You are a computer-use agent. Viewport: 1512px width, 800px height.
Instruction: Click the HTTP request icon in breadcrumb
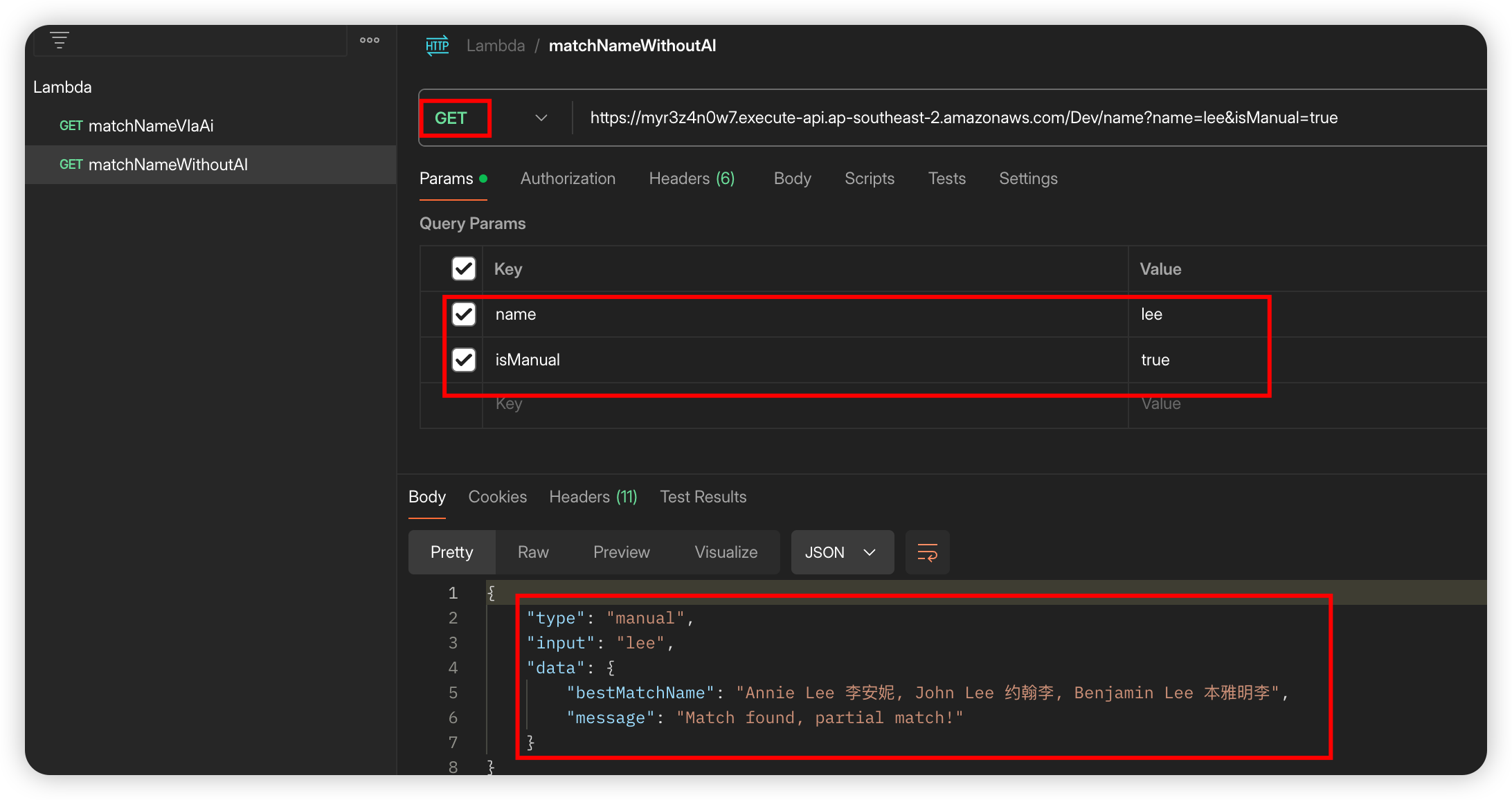click(x=438, y=46)
